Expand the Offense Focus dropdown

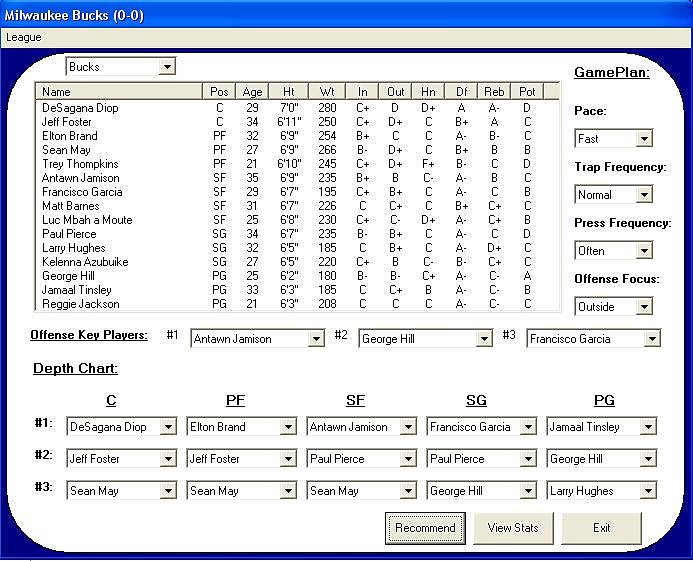[613, 306]
